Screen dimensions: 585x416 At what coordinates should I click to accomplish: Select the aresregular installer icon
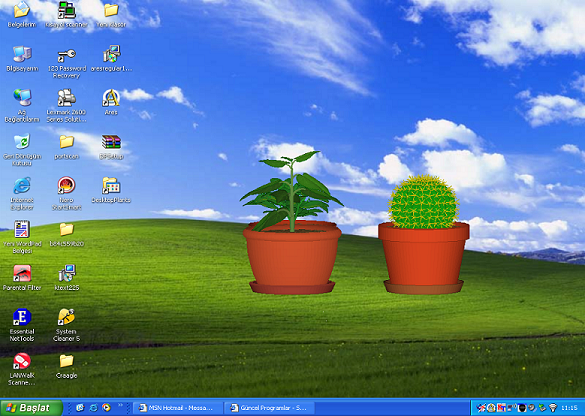pos(111,58)
